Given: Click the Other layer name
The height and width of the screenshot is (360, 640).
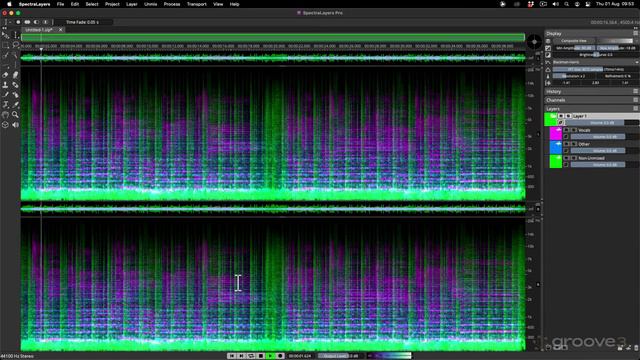Looking at the screenshot, I should pyautogui.click(x=584, y=144).
